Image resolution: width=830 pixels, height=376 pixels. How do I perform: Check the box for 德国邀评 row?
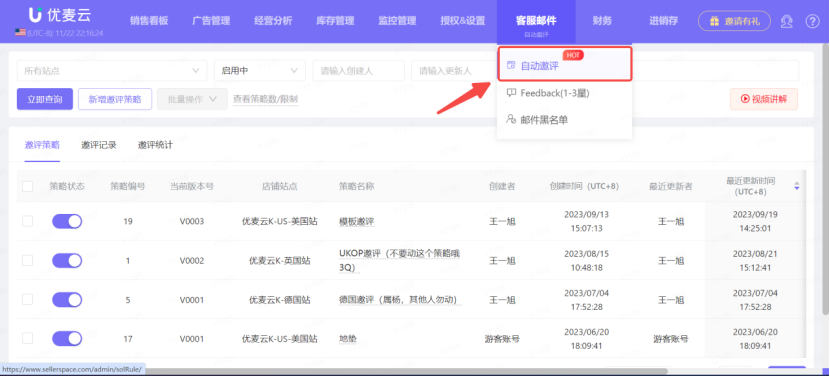[28, 300]
